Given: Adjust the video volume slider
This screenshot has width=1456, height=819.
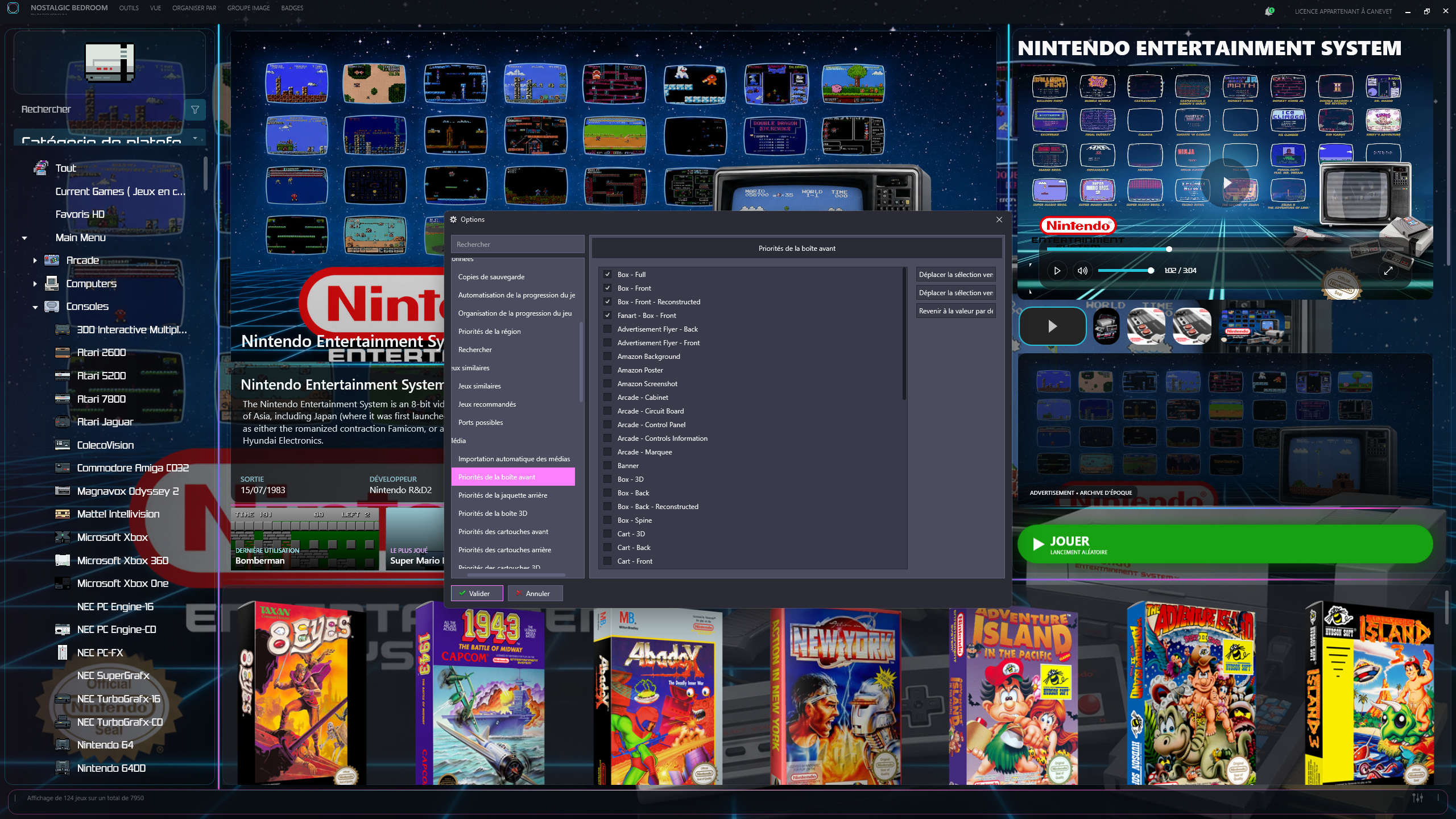Looking at the screenshot, I should tap(1125, 271).
